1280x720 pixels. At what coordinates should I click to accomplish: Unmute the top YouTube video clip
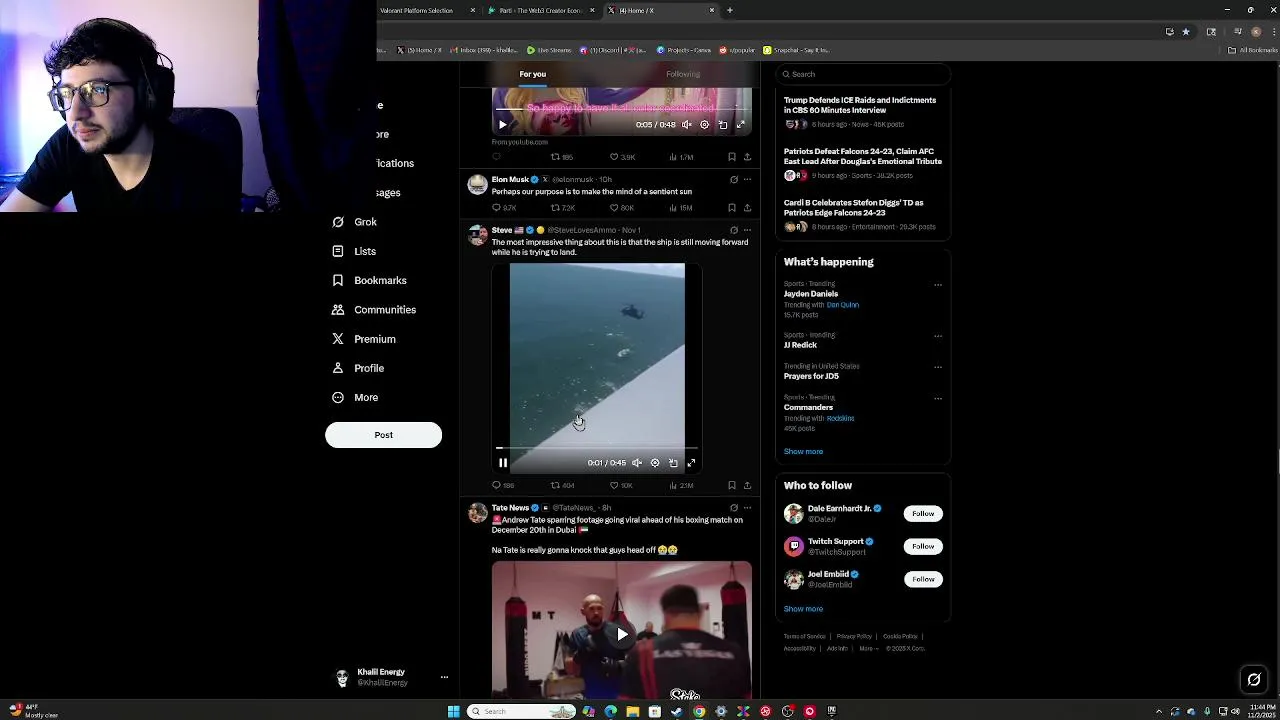pos(686,125)
